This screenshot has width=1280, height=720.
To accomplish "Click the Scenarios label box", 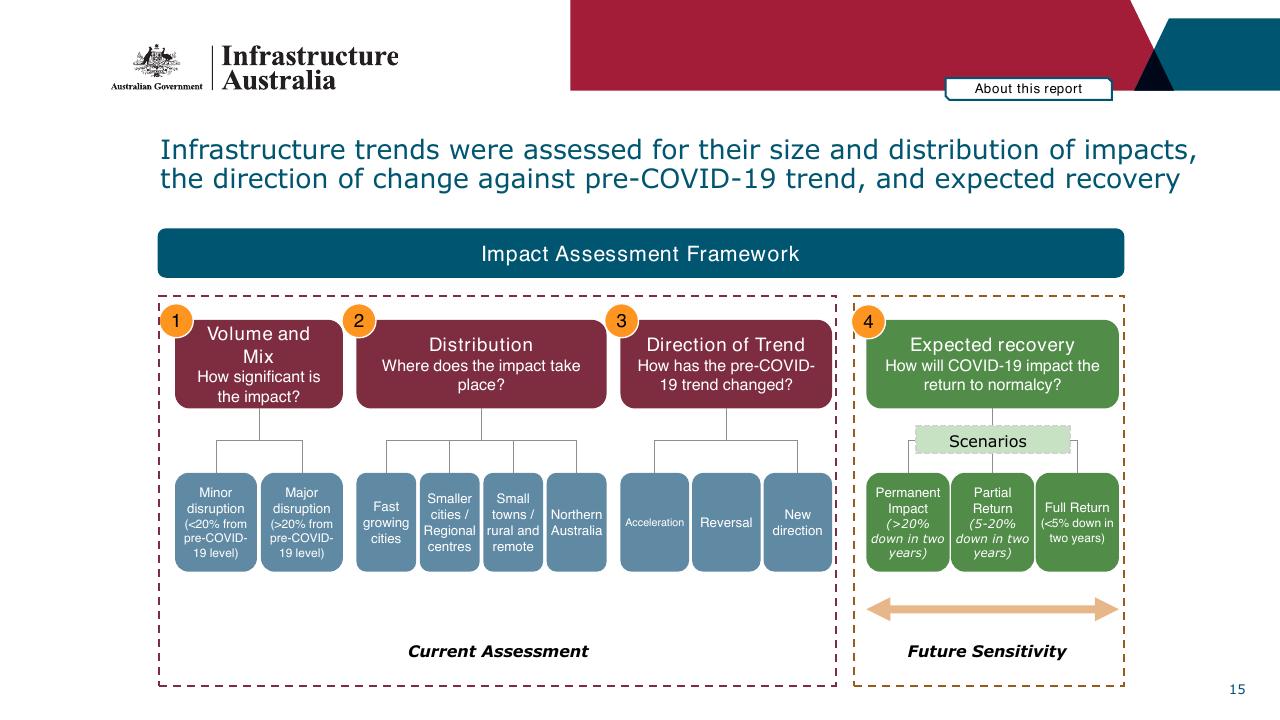I will pyautogui.click(x=993, y=440).
